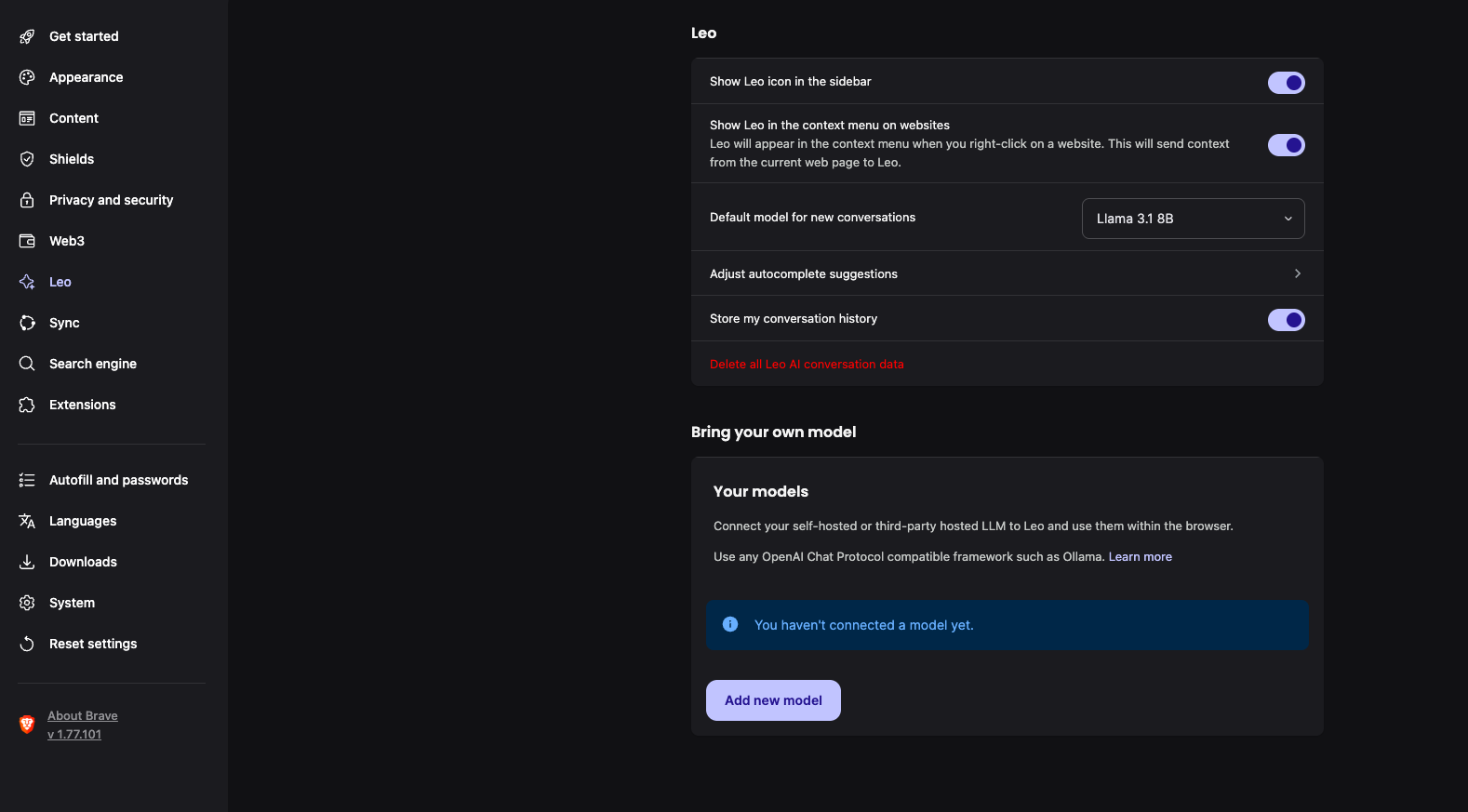Viewport: 1468px width, 812px height.
Task: Click the Shields icon in sidebar
Action: pos(27,159)
